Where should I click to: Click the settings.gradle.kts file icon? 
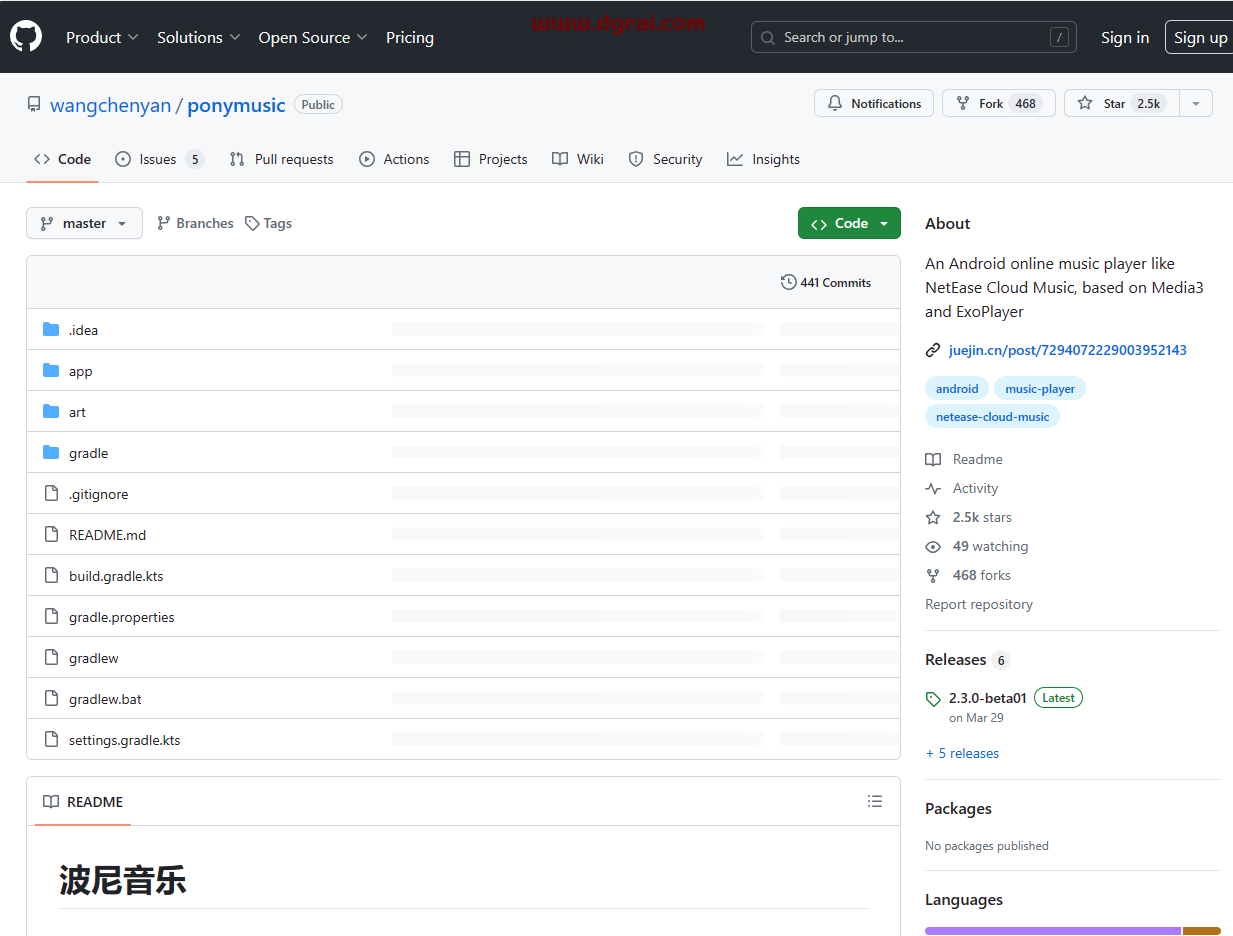click(x=51, y=739)
